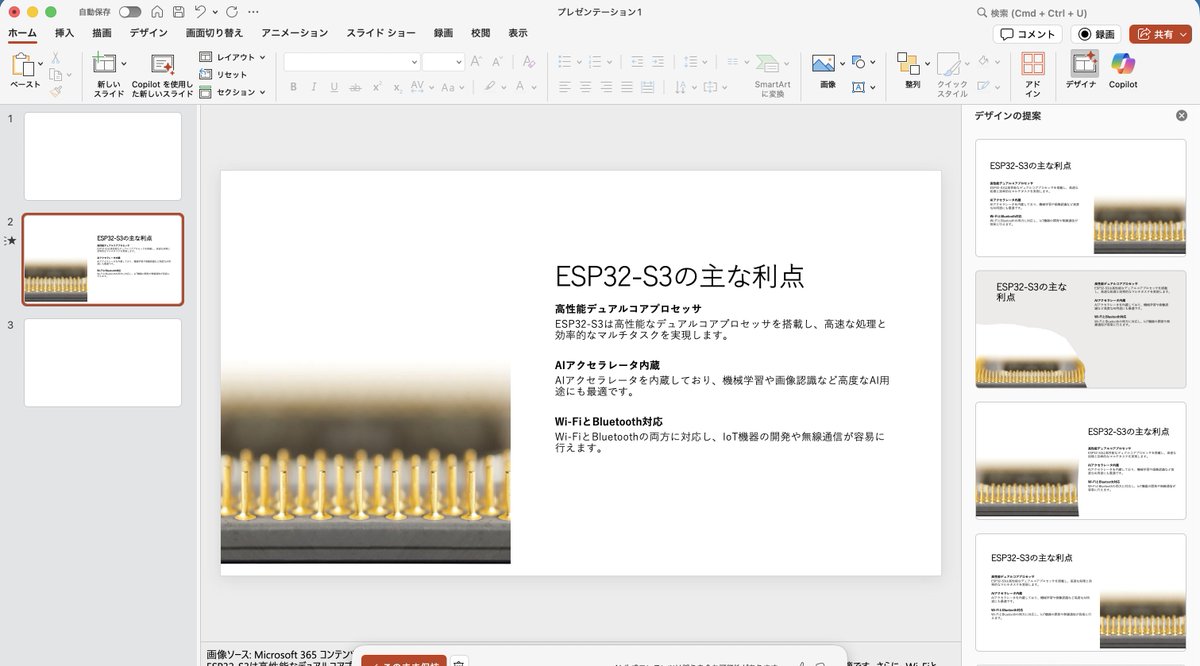Switch to the Draw (描画) tab
Viewport: 1200px width, 666px height.
pyautogui.click(x=102, y=33)
